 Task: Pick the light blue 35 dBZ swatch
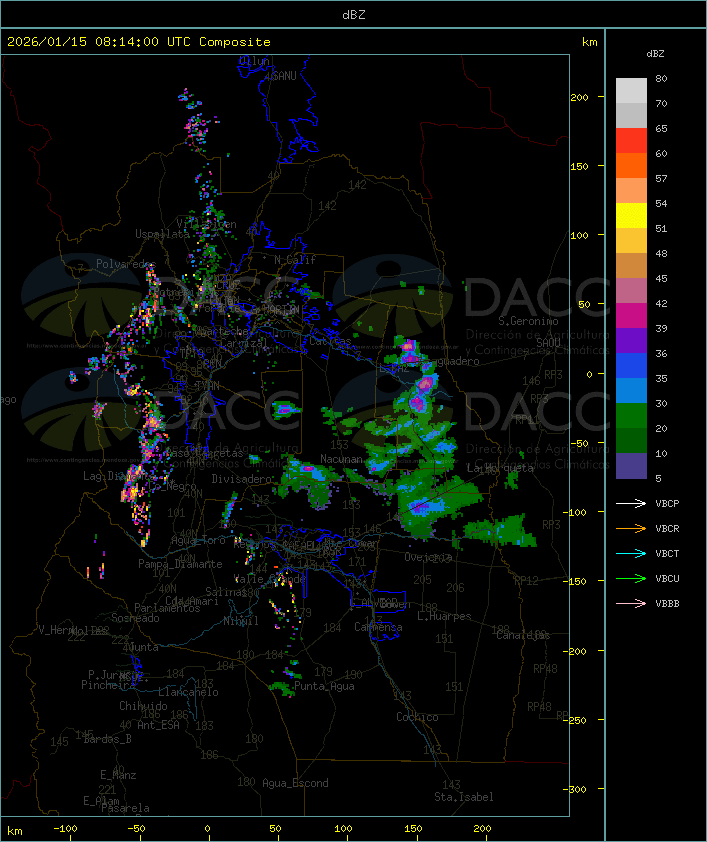[x=631, y=390]
